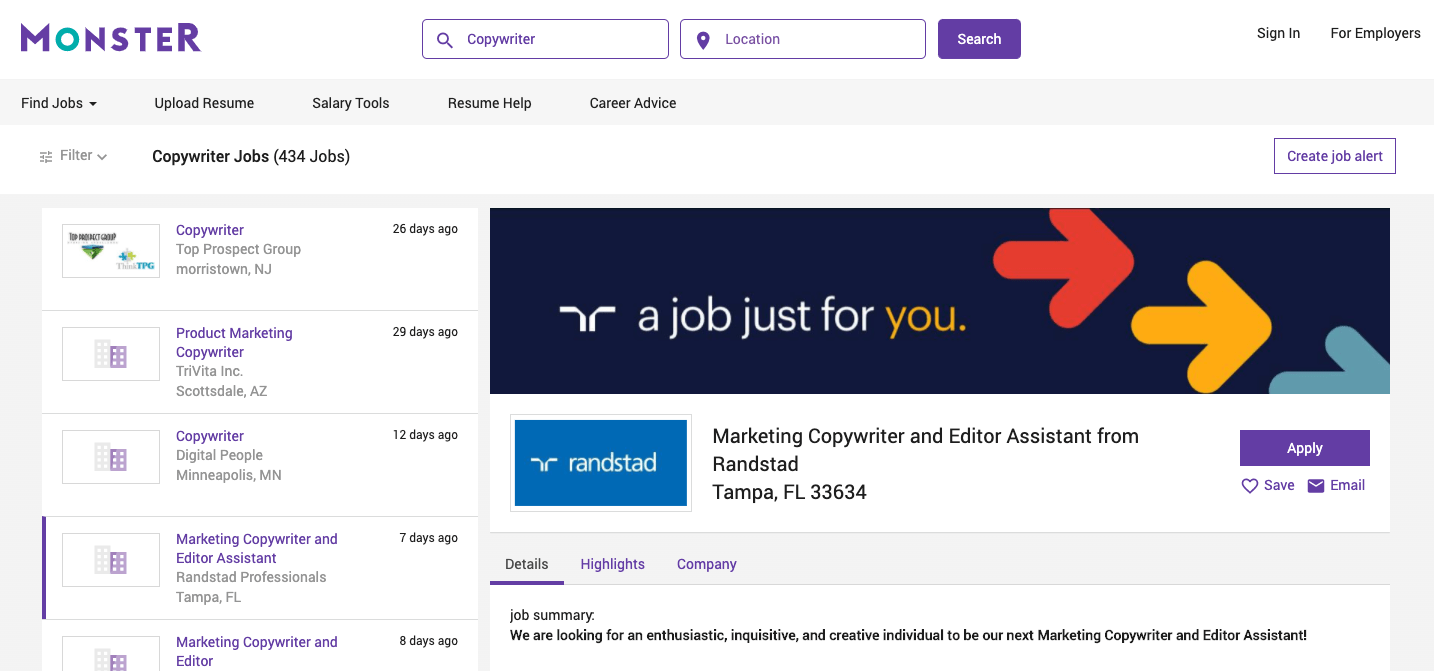Open For Employers link

pyautogui.click(x=1375, y=33)
